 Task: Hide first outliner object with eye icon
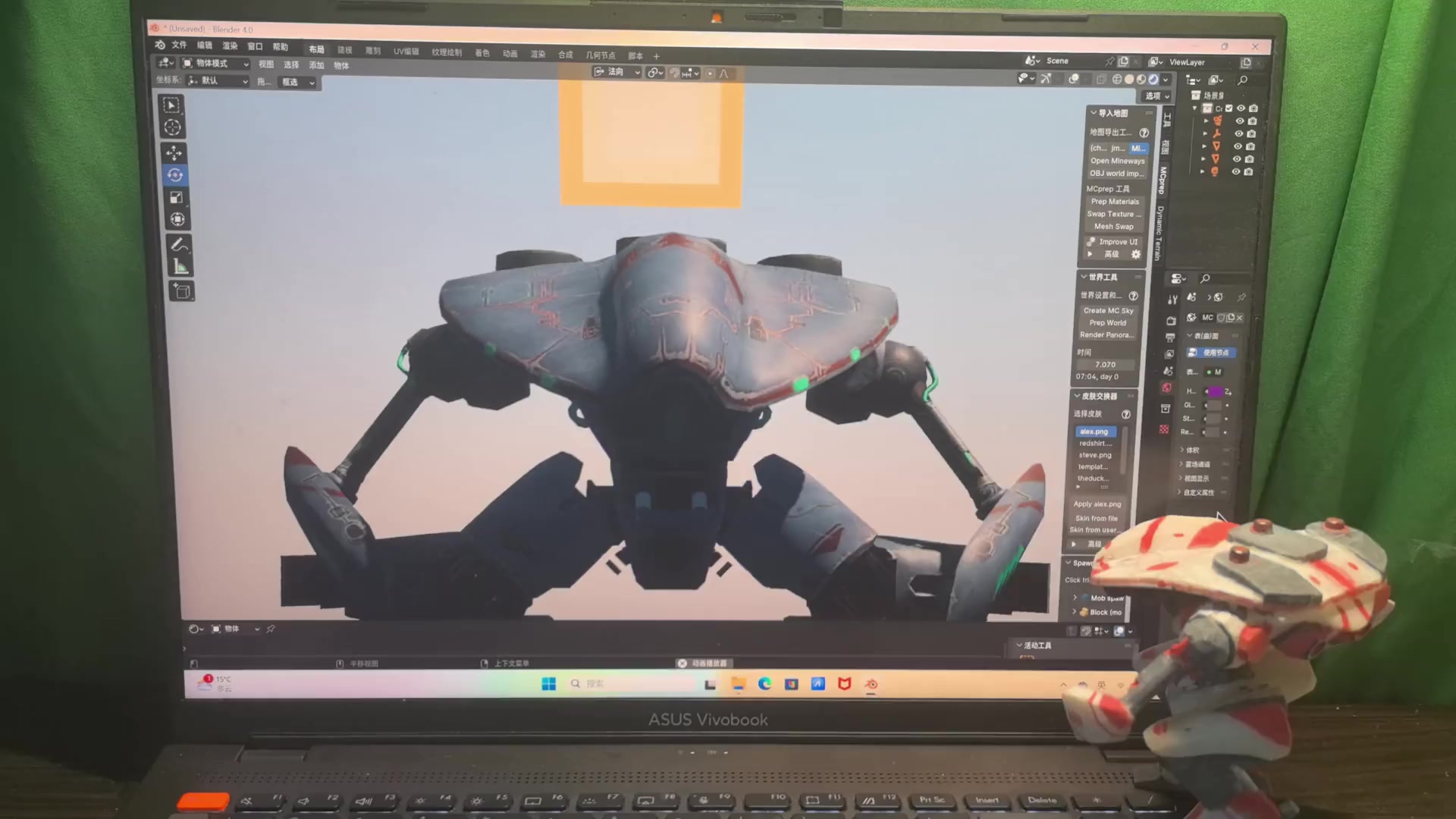pyautogui.click(x=1240, y=121)
